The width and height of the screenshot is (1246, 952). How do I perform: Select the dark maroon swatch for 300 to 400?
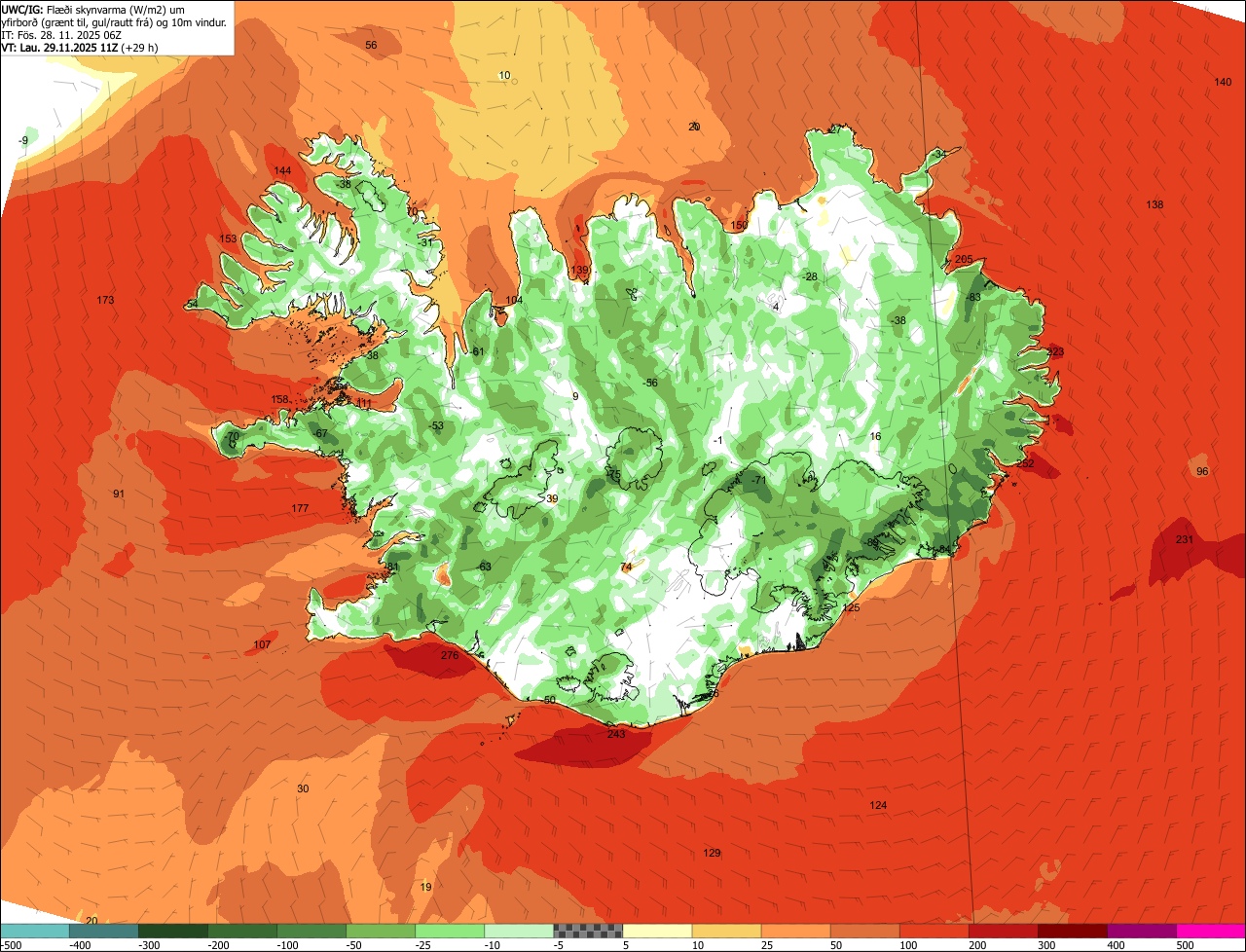(1071, 931)
